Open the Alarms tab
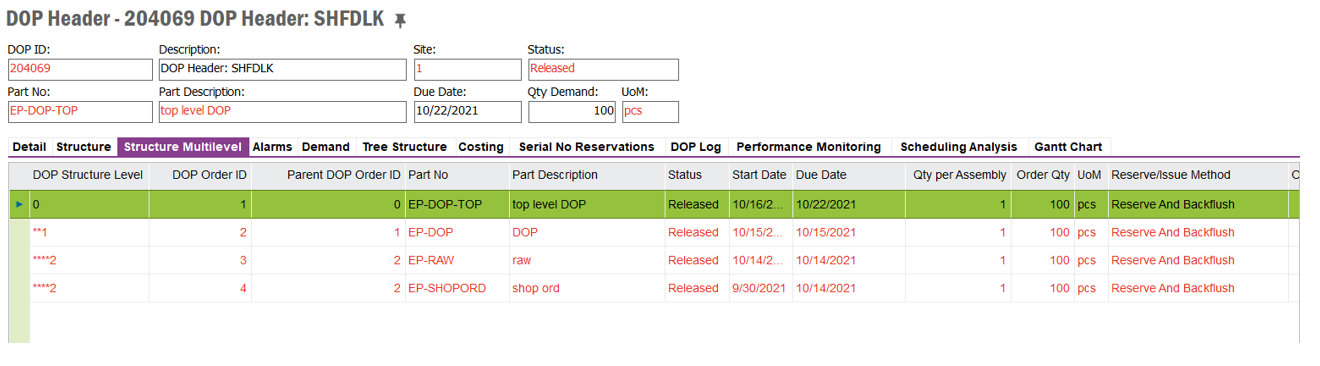This screenshot has height=366, width=1320. point(272,147)
